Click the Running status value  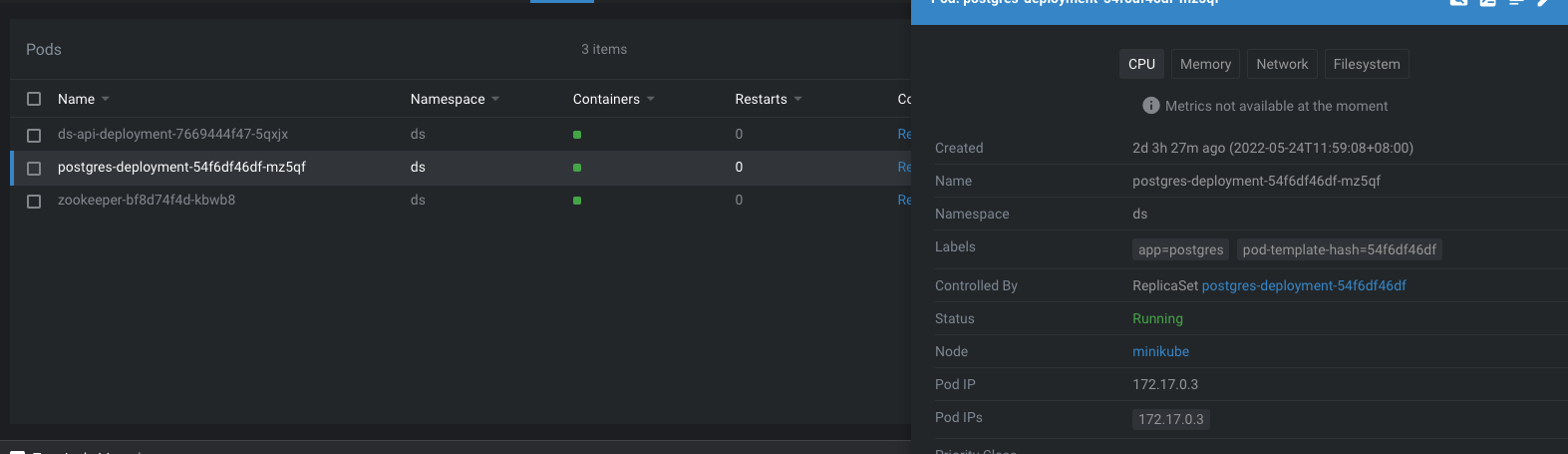point(1157,318)
